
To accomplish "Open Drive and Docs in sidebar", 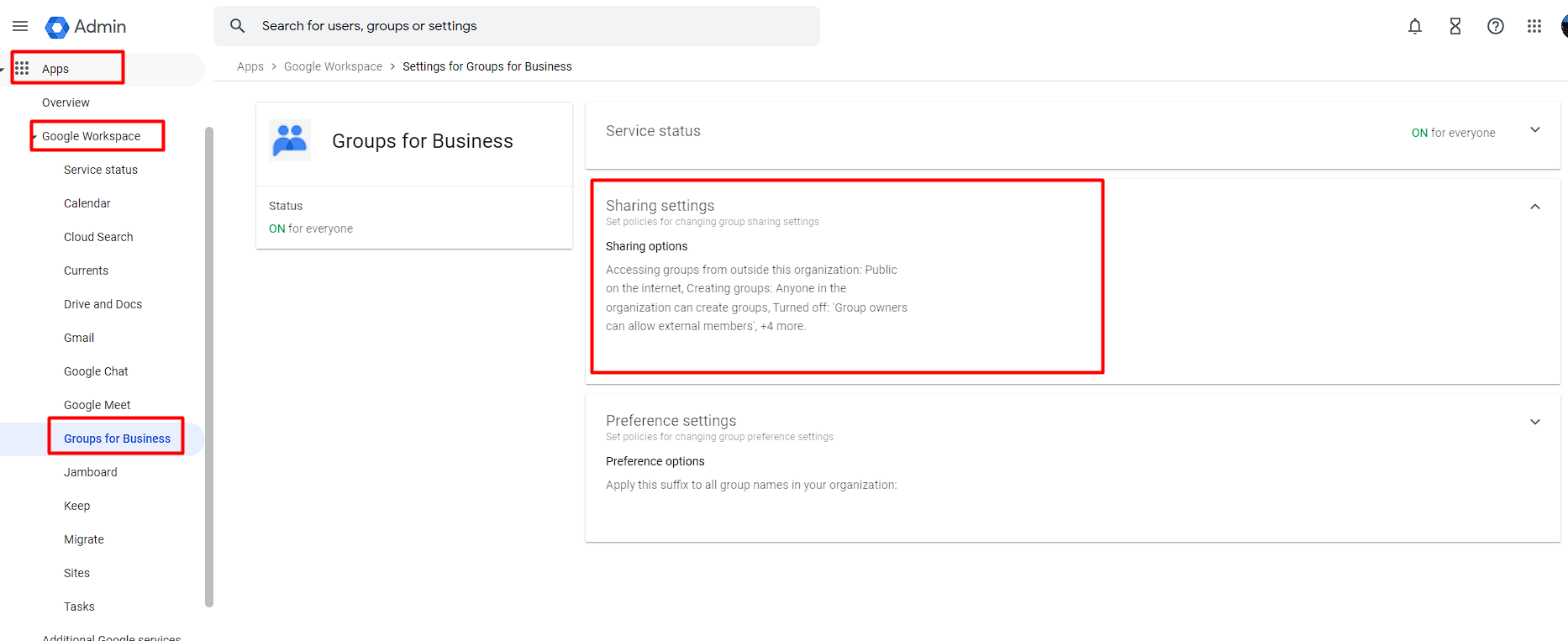I will click(103, 304).
